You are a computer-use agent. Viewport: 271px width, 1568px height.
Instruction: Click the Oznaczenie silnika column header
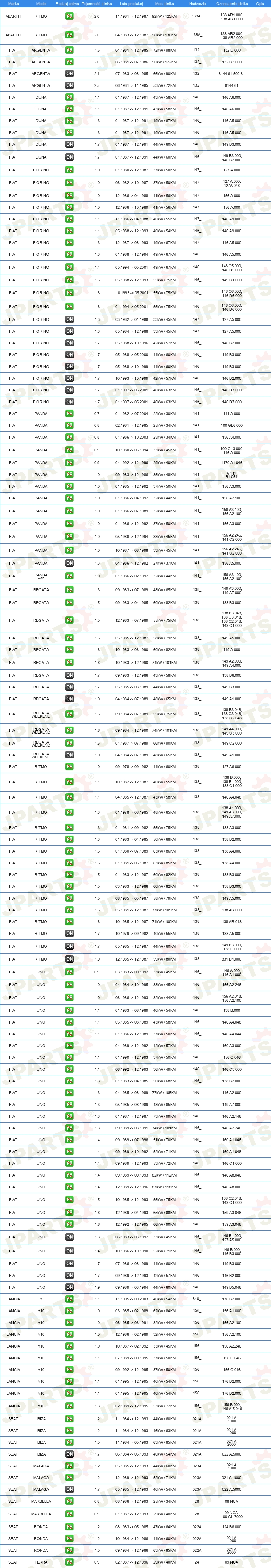tap(232, 4)
